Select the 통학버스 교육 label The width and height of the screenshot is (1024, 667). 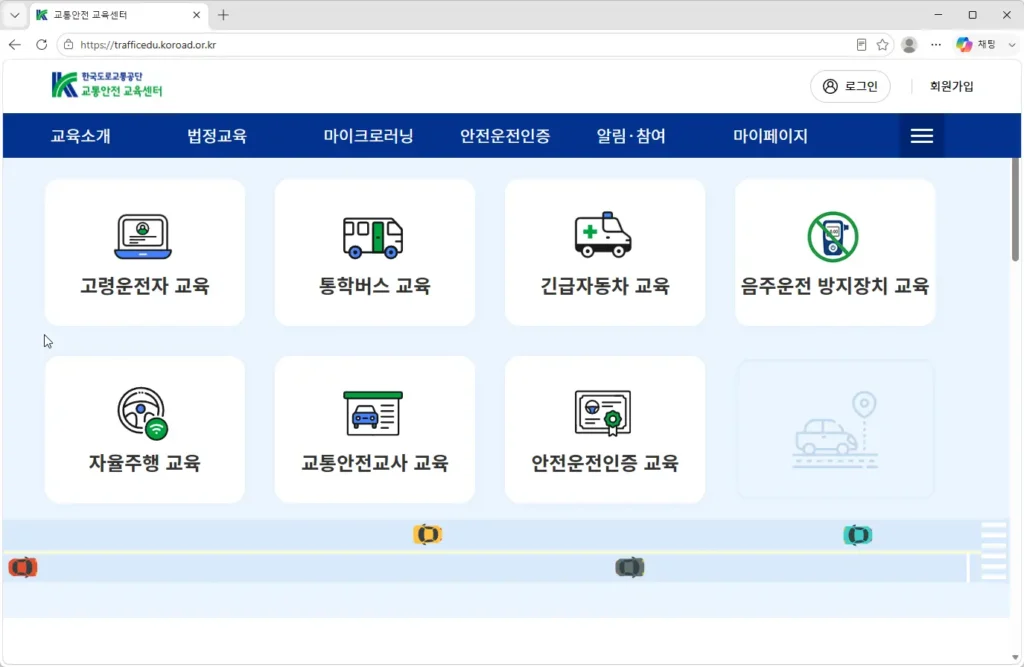(374, 285)
